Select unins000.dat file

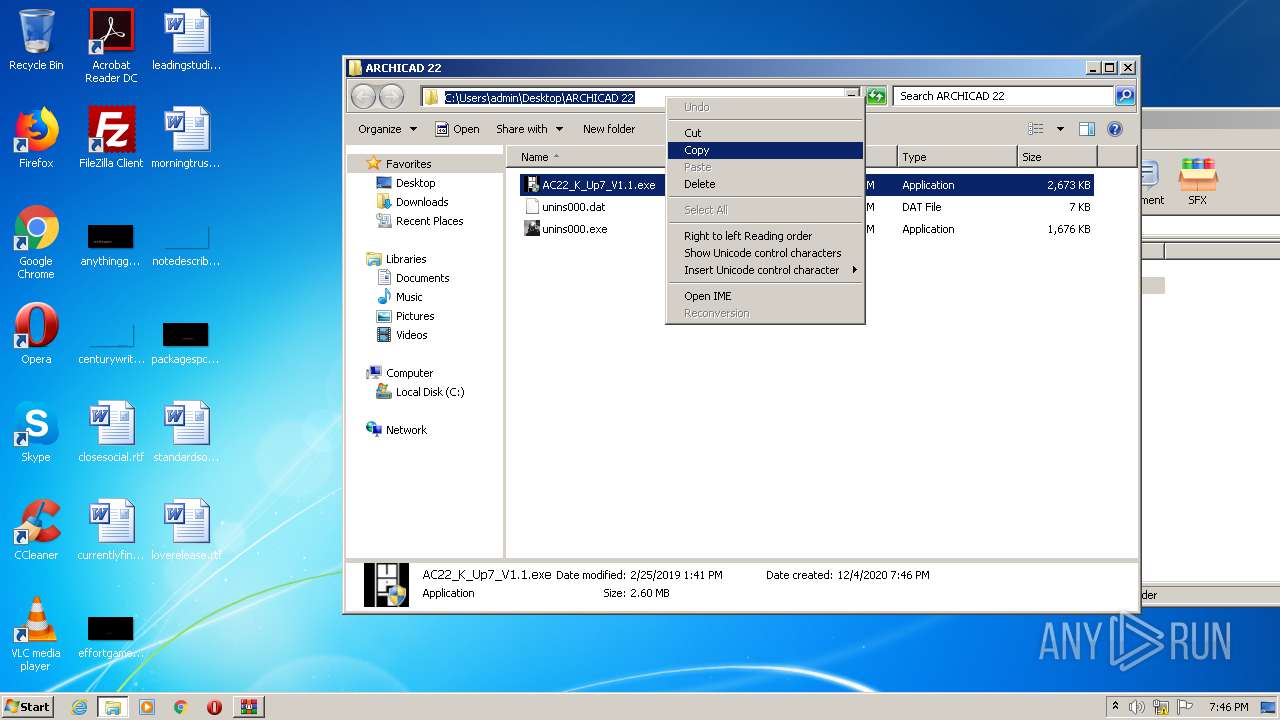coord(807,207)
